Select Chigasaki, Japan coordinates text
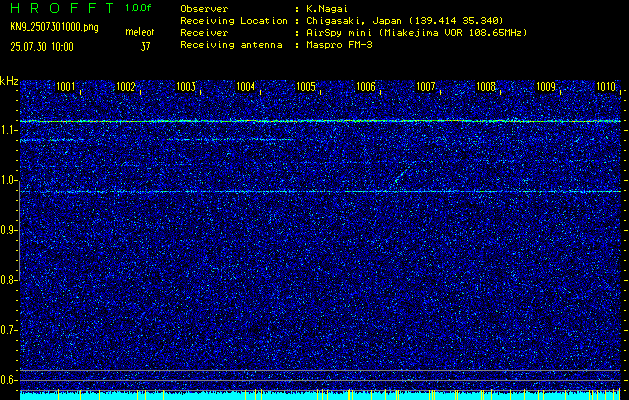The height and width of the screenshot is (400, 629). coord(404,21)
